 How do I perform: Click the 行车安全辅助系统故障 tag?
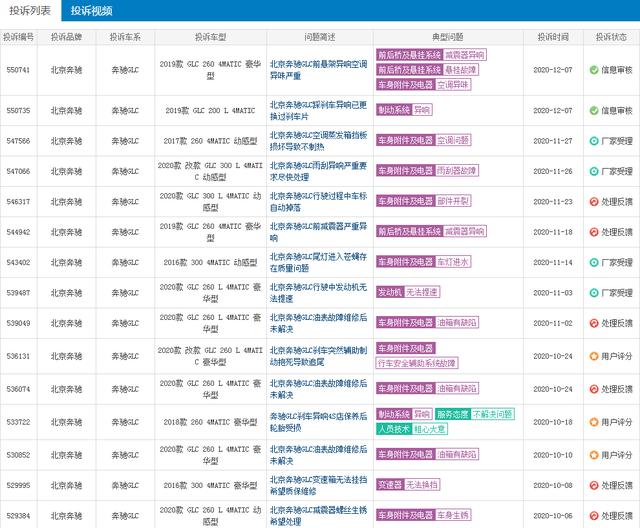[x=417, y=363]
